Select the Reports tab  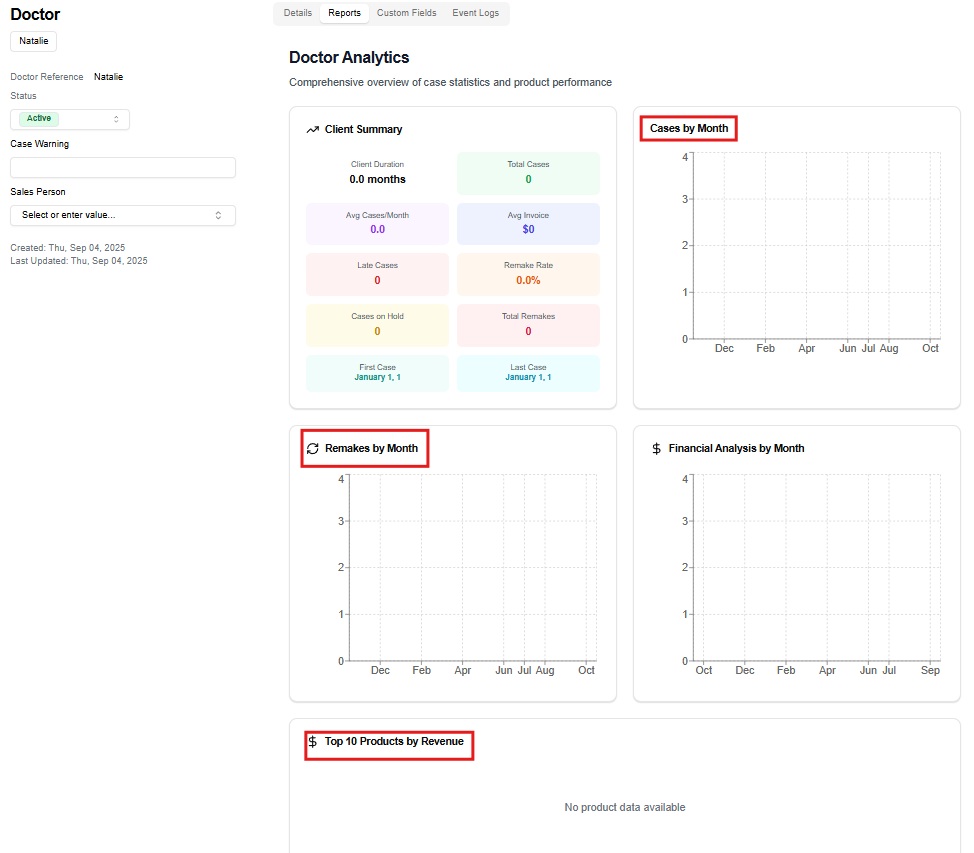coord(344,13)
